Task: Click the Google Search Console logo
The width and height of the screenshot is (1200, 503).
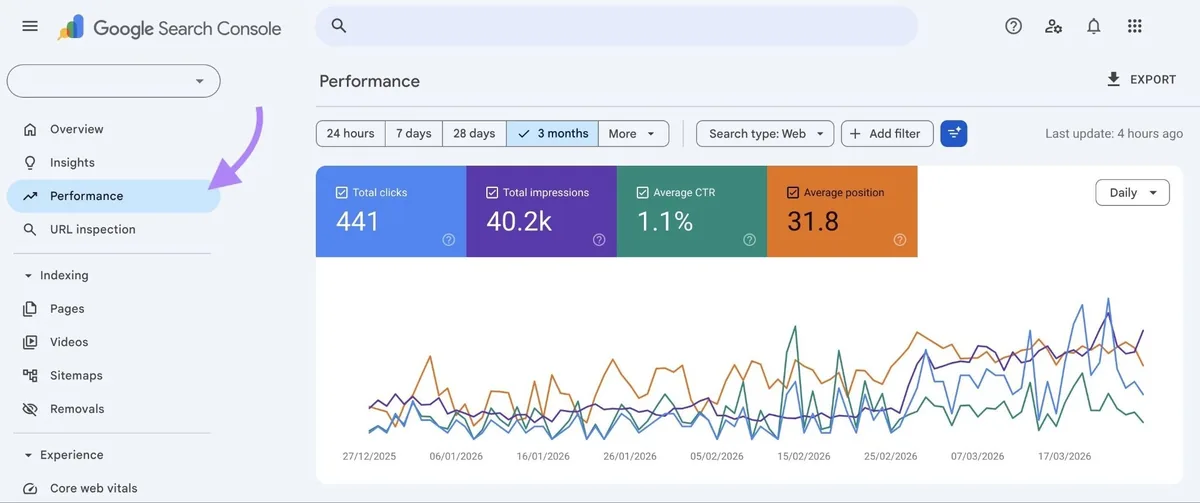Action: pos(170,28)
